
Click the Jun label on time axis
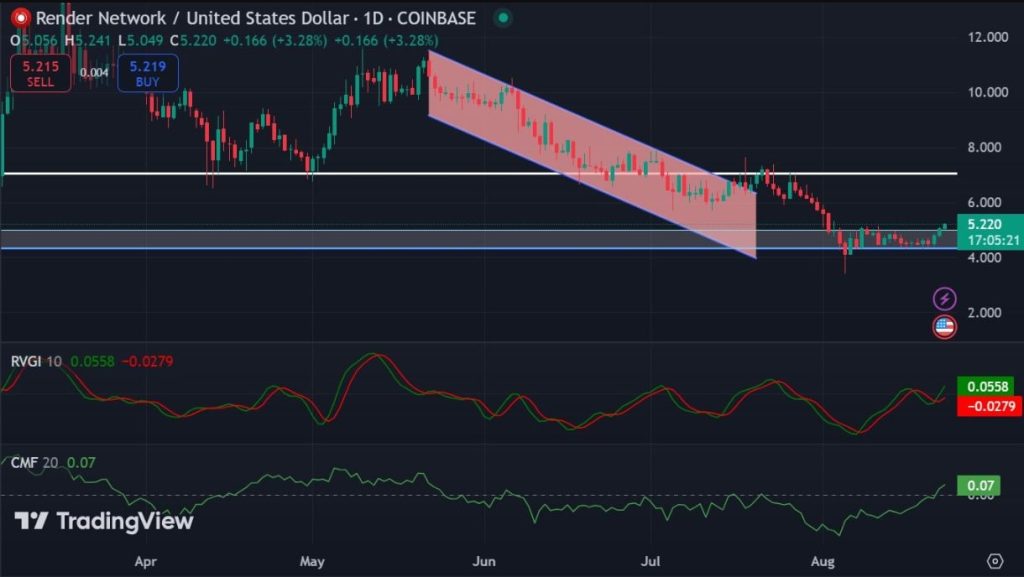484,561
